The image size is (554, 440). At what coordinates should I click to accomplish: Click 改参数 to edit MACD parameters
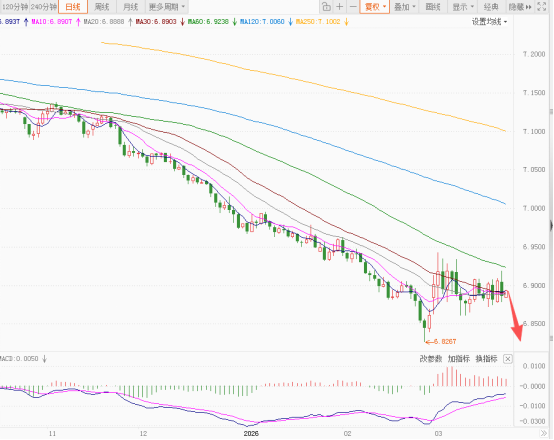(431, 359)
